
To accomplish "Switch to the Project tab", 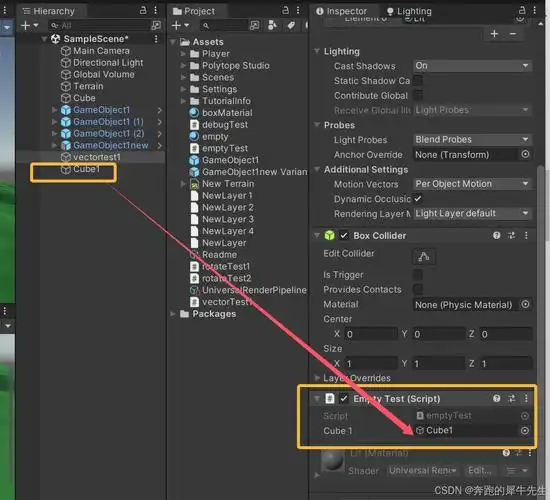I will pyautogui.click(x=194, y=11).
